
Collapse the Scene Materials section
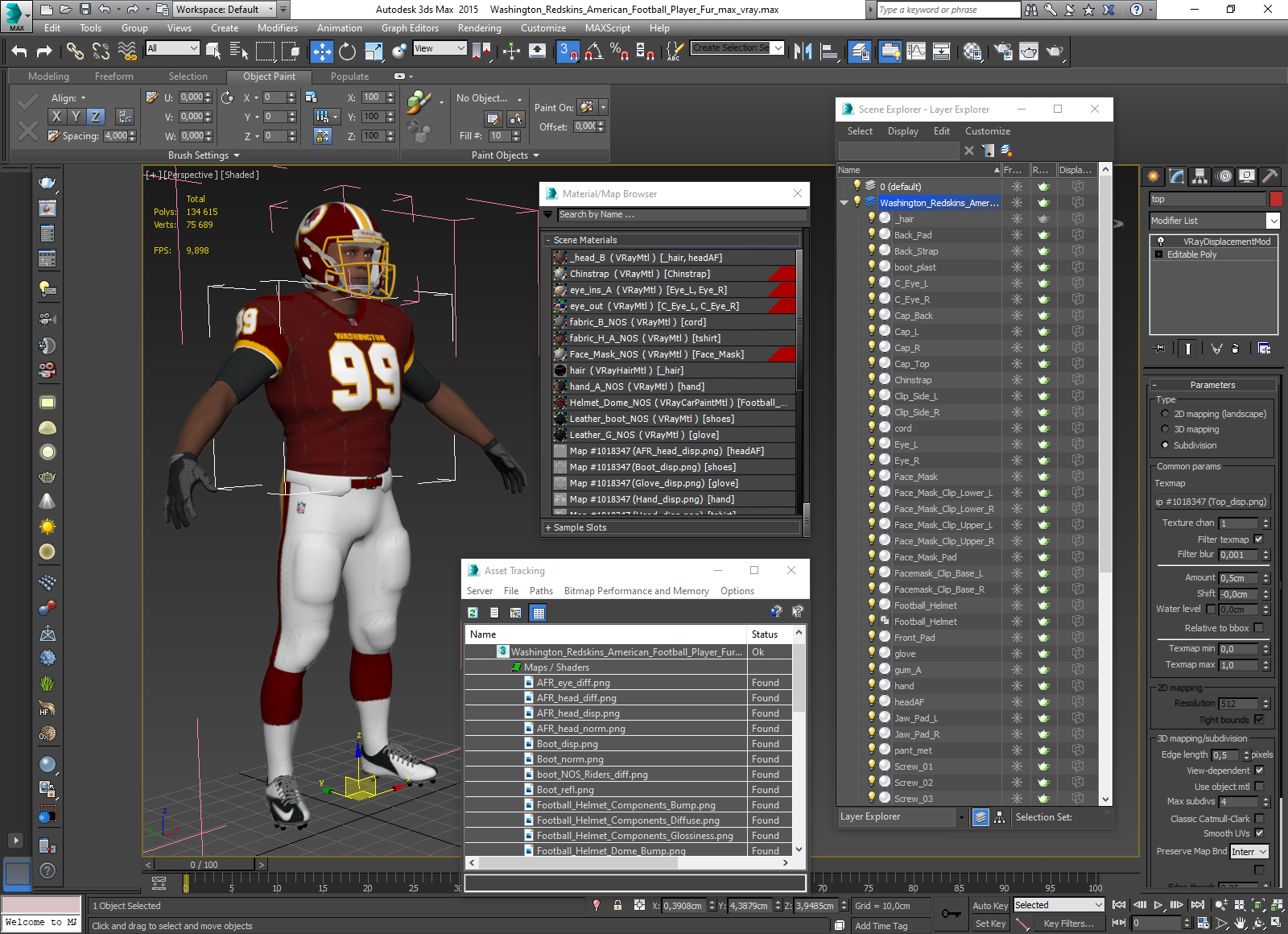pyautogui.click(x=548, y=240)
